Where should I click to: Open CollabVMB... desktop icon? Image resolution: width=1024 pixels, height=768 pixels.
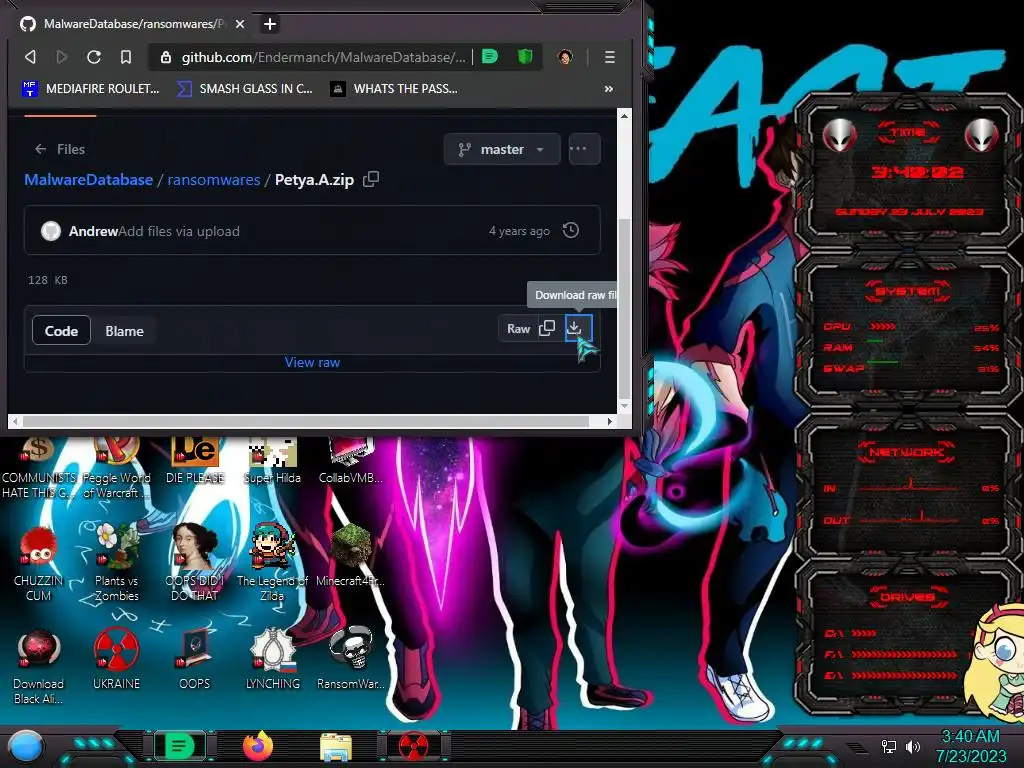point(351,460)
